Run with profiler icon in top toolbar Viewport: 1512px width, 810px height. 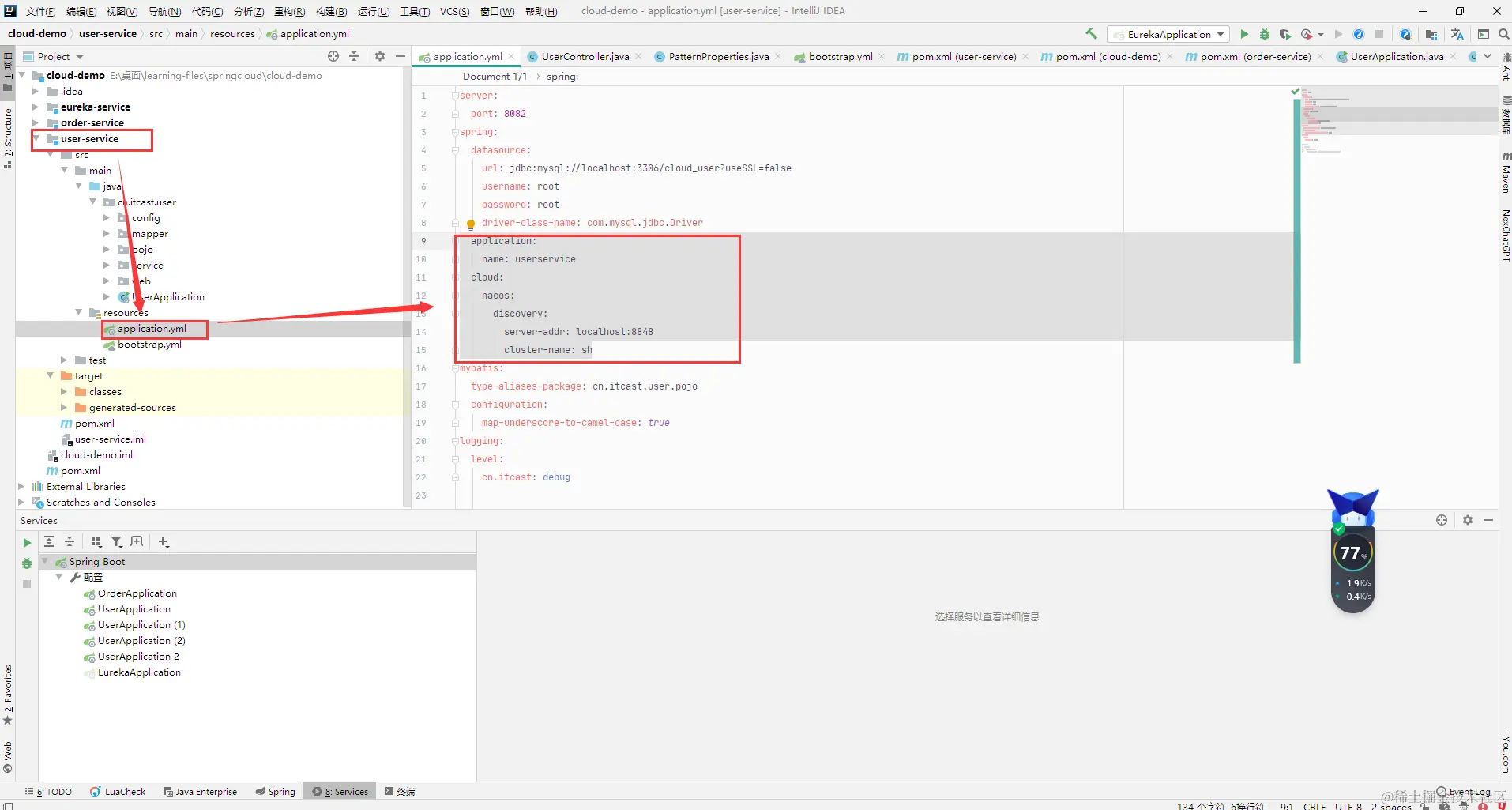(1308, 34)
